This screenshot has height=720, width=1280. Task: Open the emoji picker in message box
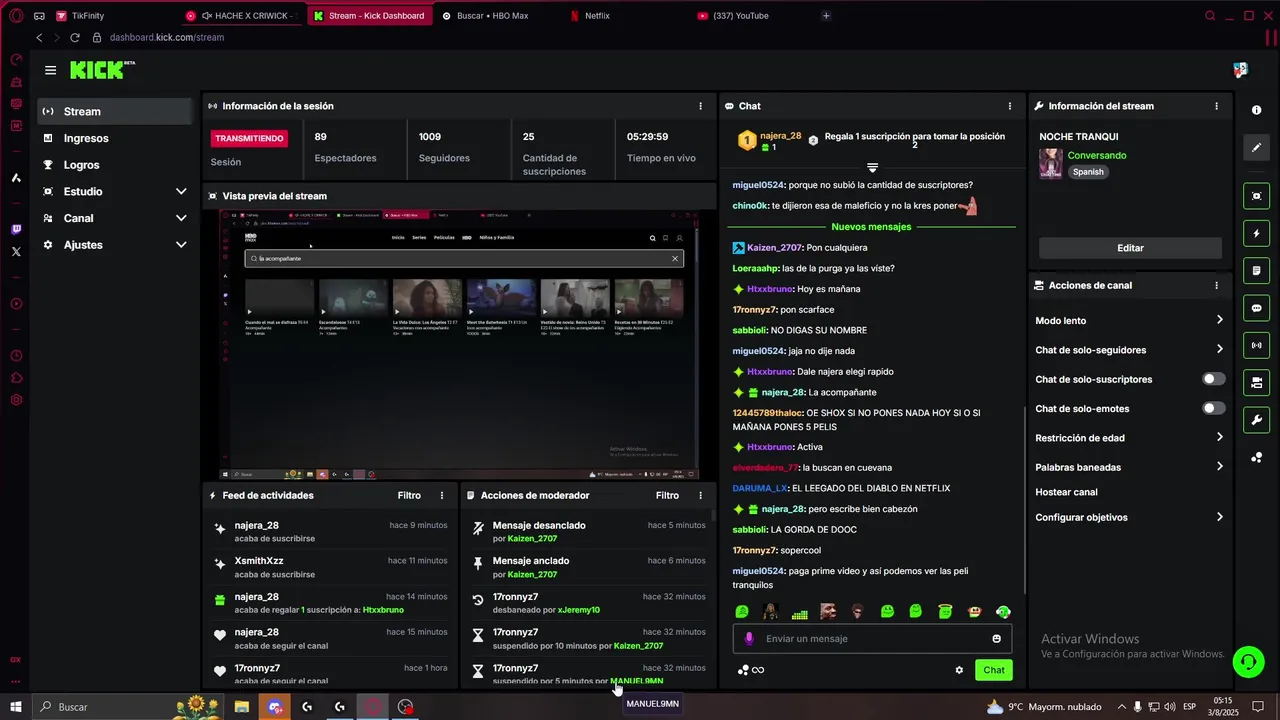(996, 639)
